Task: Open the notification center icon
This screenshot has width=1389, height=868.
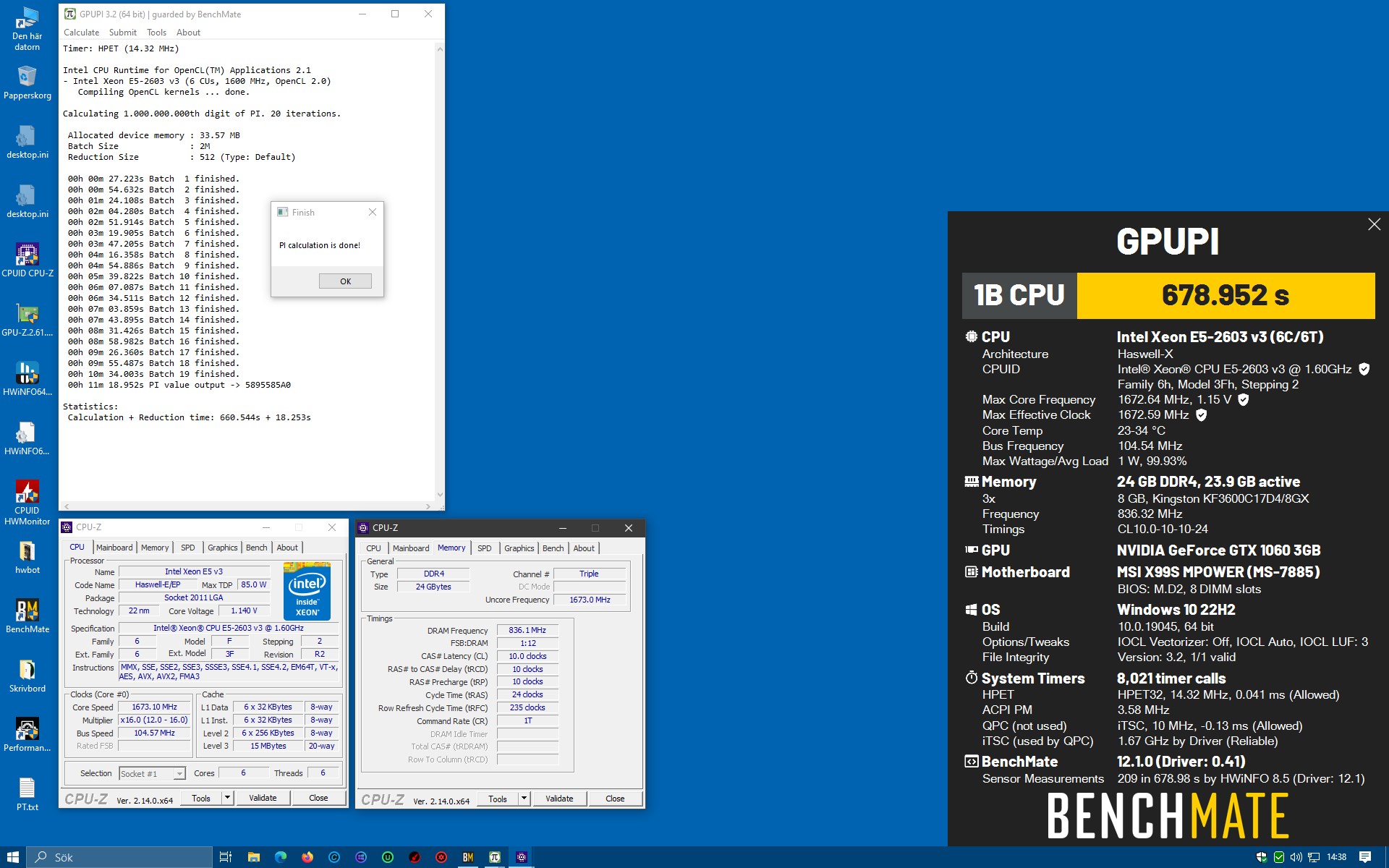Action: coord(1365,857)
